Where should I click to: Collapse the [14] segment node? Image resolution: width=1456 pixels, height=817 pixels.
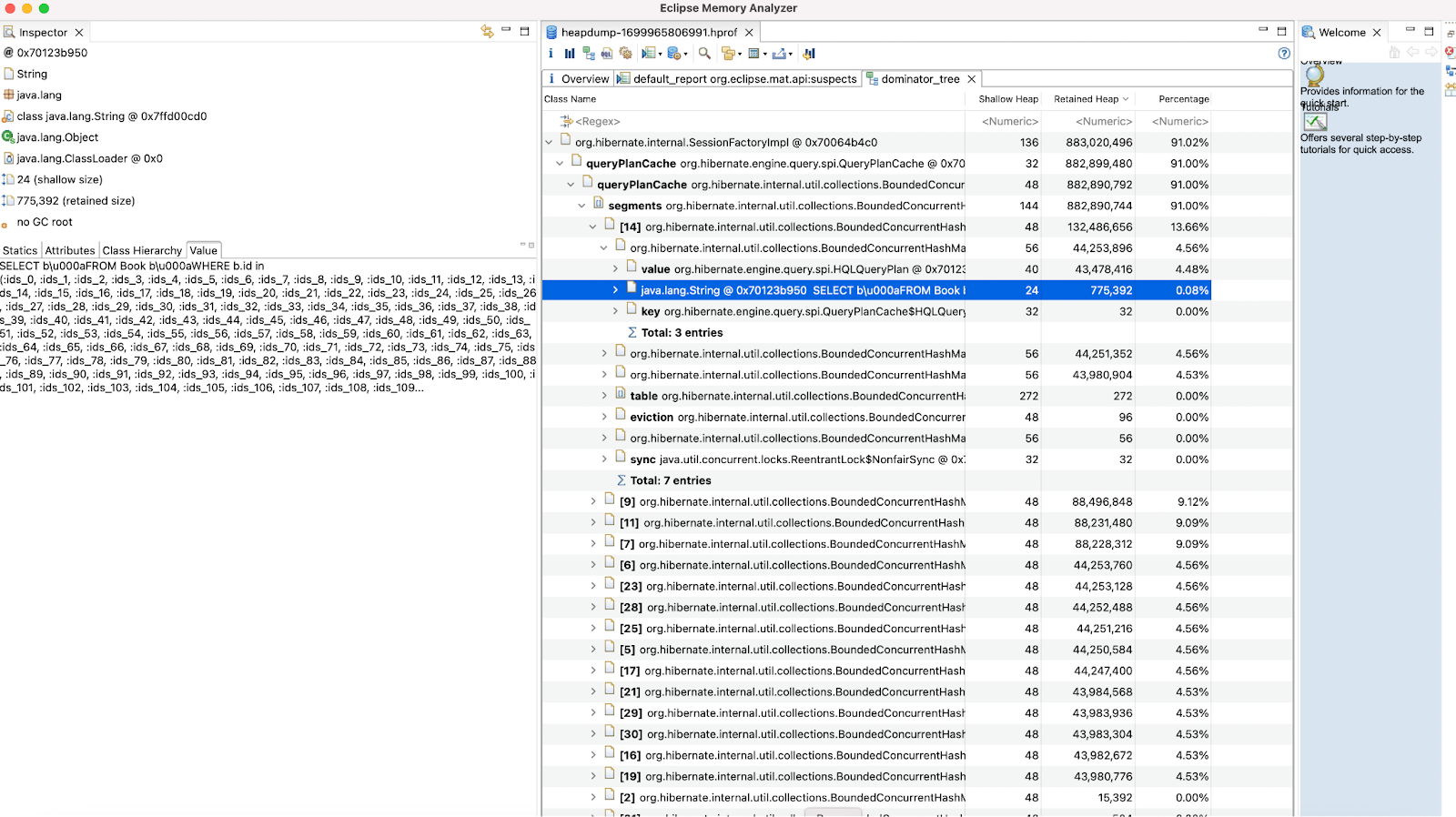[592, 227]
